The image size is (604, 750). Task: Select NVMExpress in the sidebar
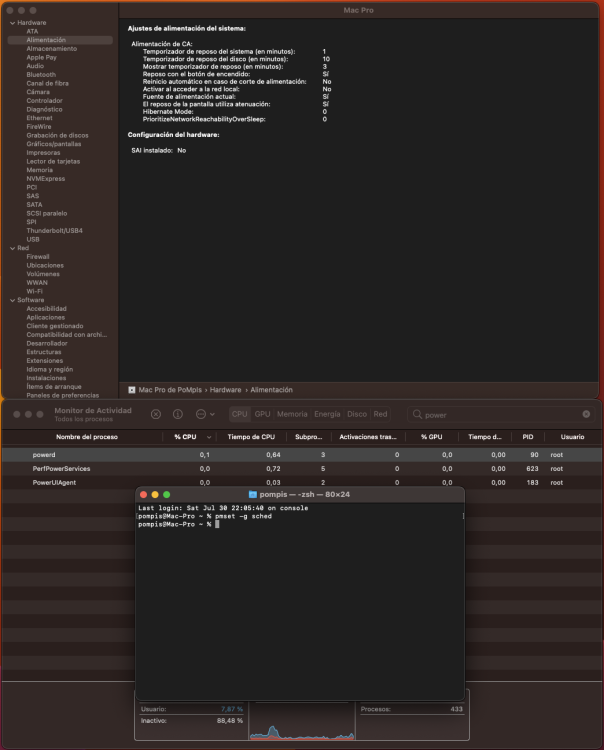(45, 178)
